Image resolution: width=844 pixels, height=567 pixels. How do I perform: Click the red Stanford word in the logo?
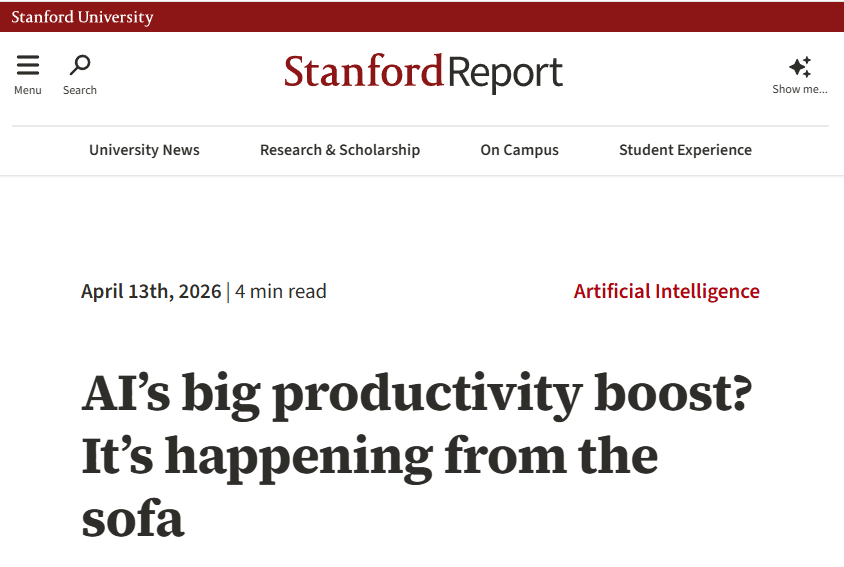point(364,71)
